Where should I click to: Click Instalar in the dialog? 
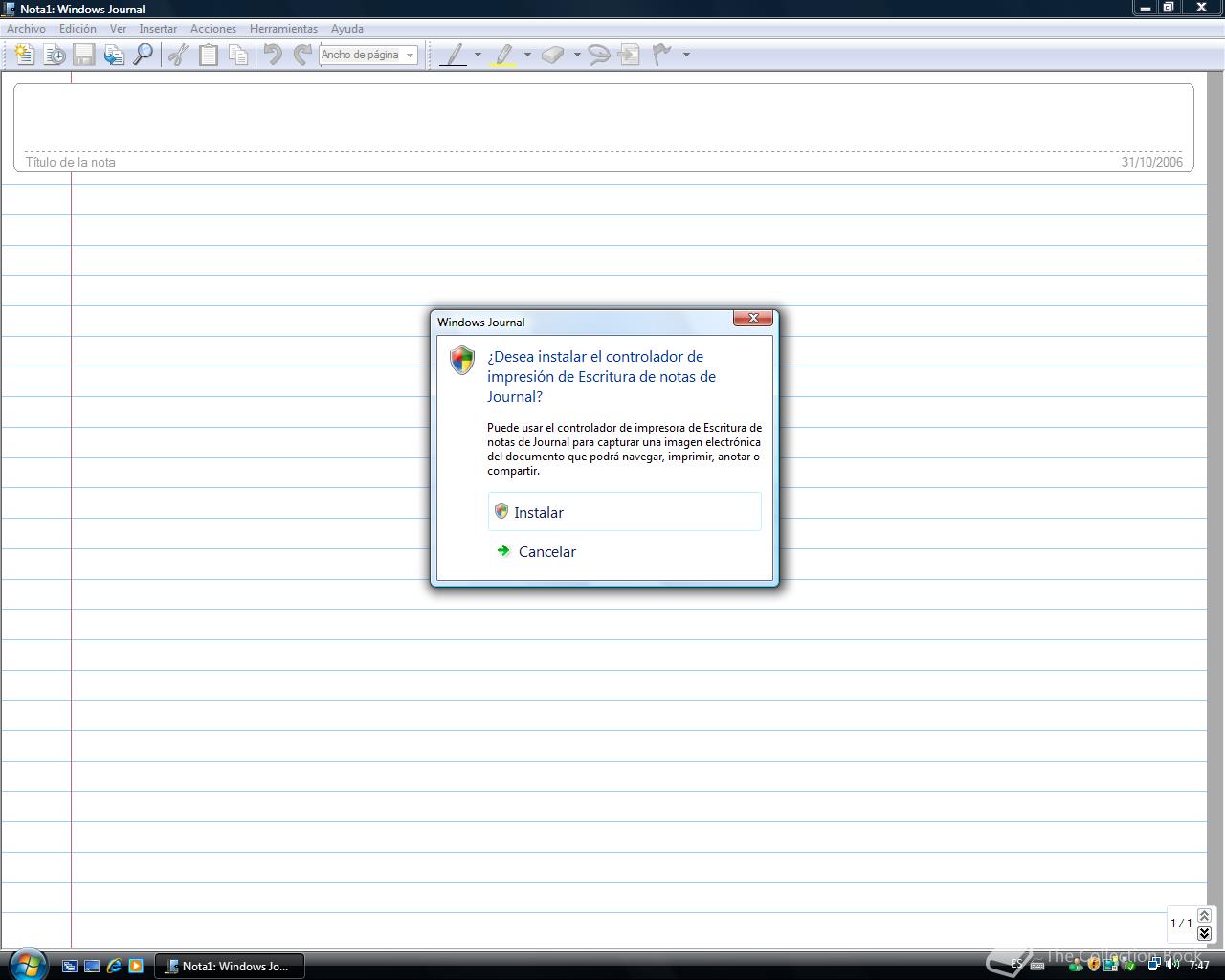coord(625,512)
